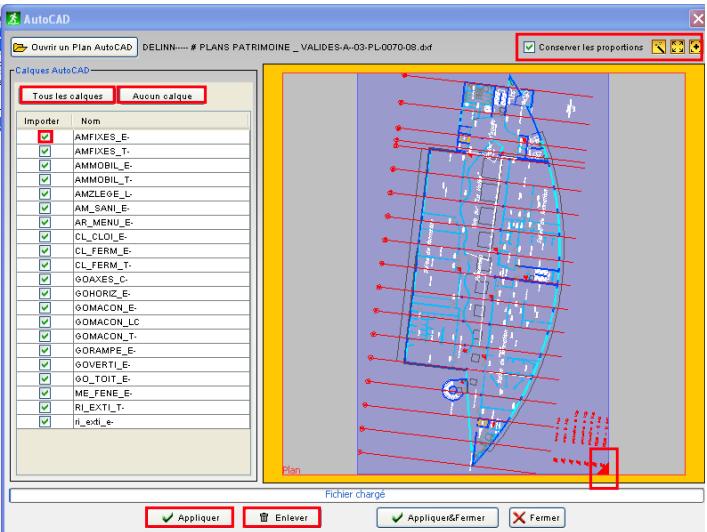Select the layer name AMZLEGE_L-
707x532 pixels.
pyautogui.click(x=103, y=194)
